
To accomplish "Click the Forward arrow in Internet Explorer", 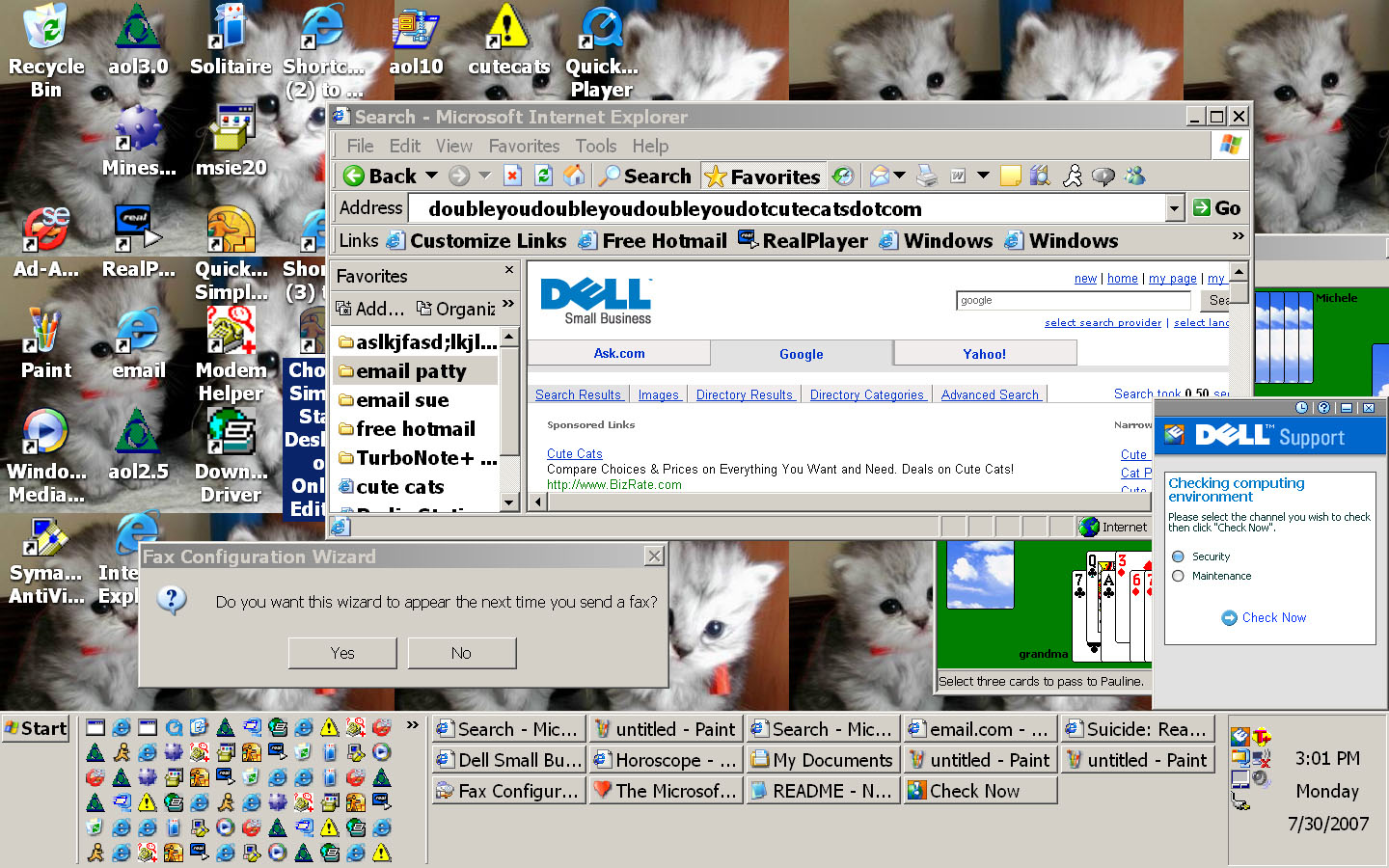I will (459, 176).
